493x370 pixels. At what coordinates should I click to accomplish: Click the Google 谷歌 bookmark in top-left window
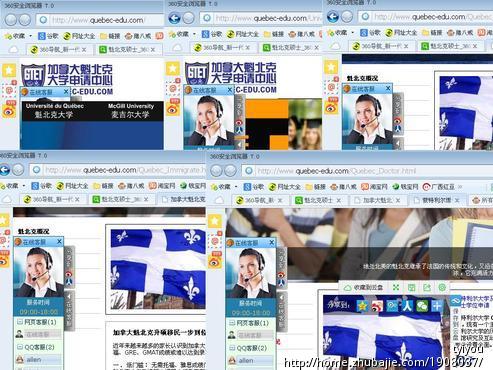pos(48,36)
